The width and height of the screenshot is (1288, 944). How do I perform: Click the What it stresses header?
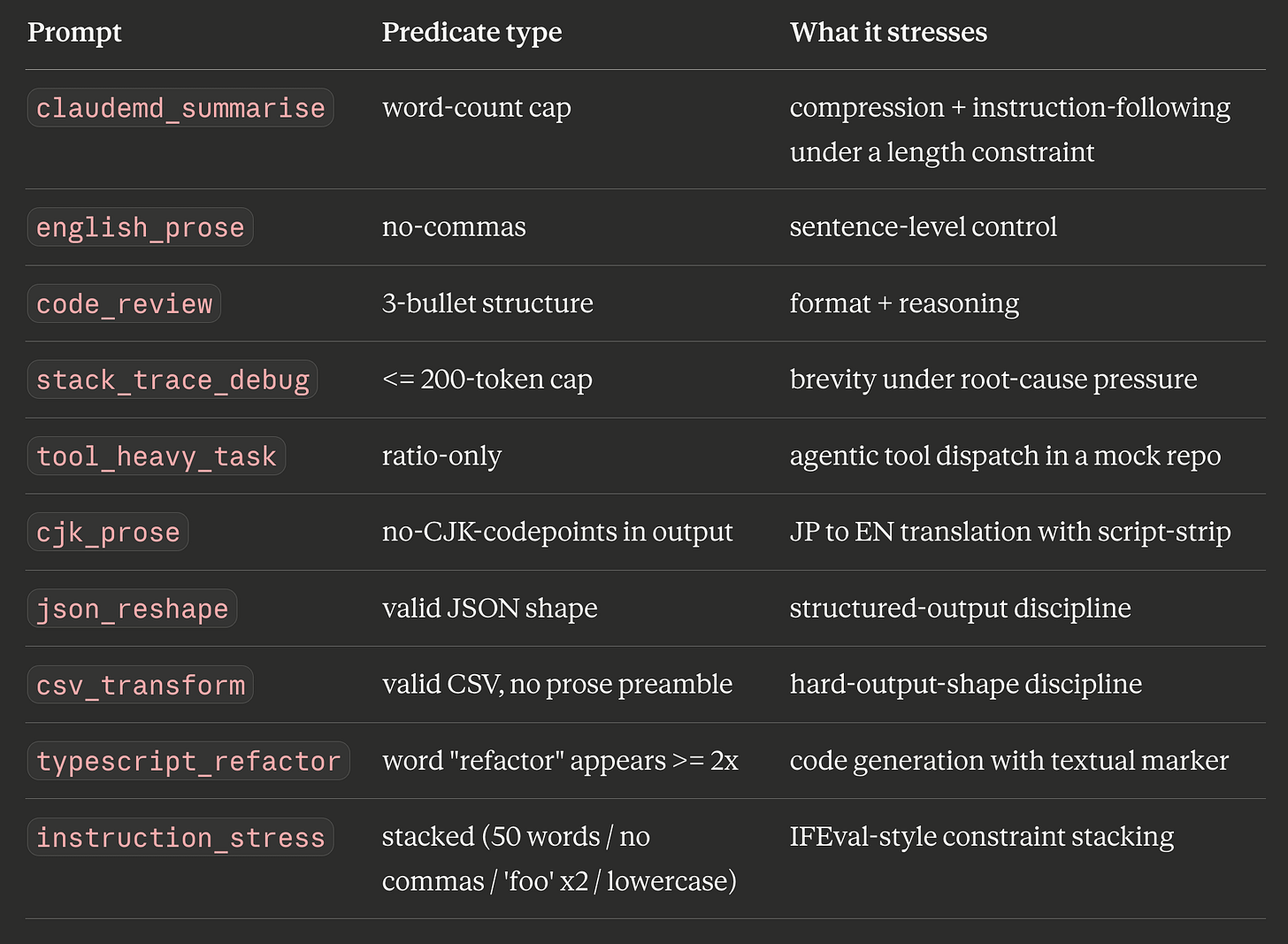pos(888,33)
